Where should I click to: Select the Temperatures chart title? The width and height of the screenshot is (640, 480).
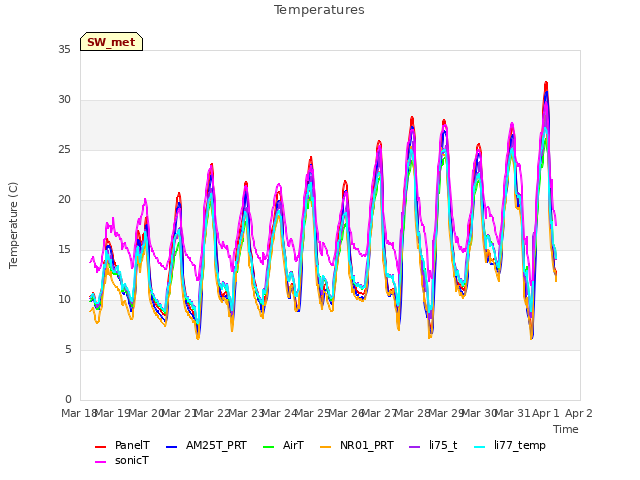pyautogui.click(x=319, y=10)
